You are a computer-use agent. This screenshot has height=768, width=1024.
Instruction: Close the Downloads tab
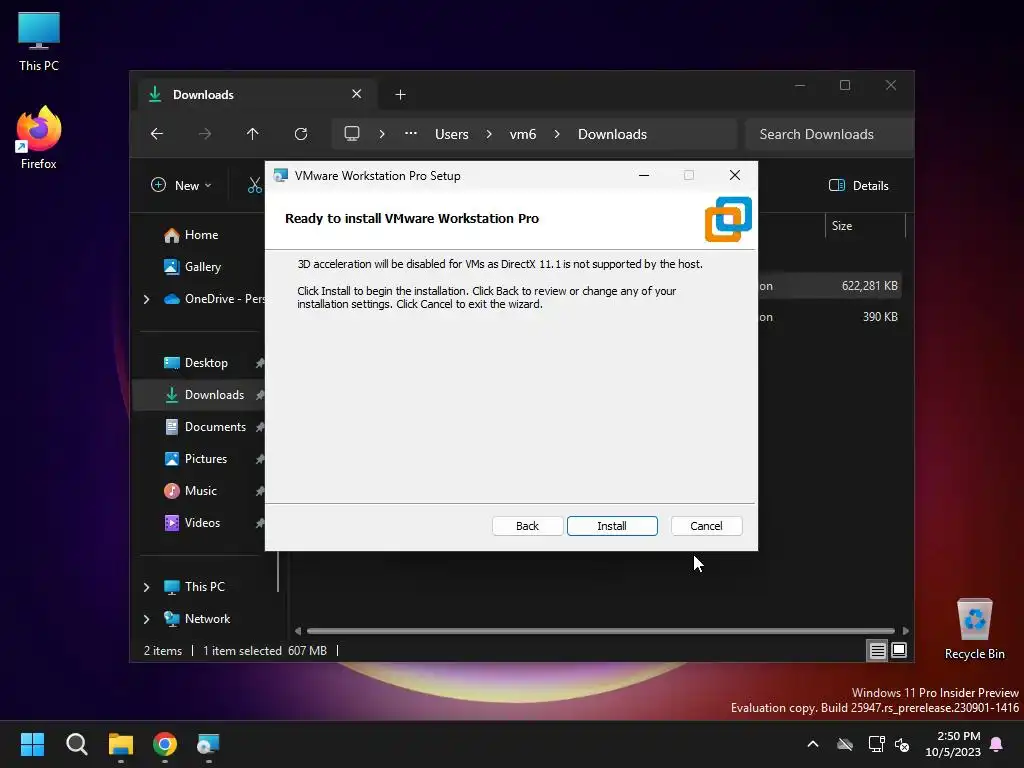click(x=357, y=94)
